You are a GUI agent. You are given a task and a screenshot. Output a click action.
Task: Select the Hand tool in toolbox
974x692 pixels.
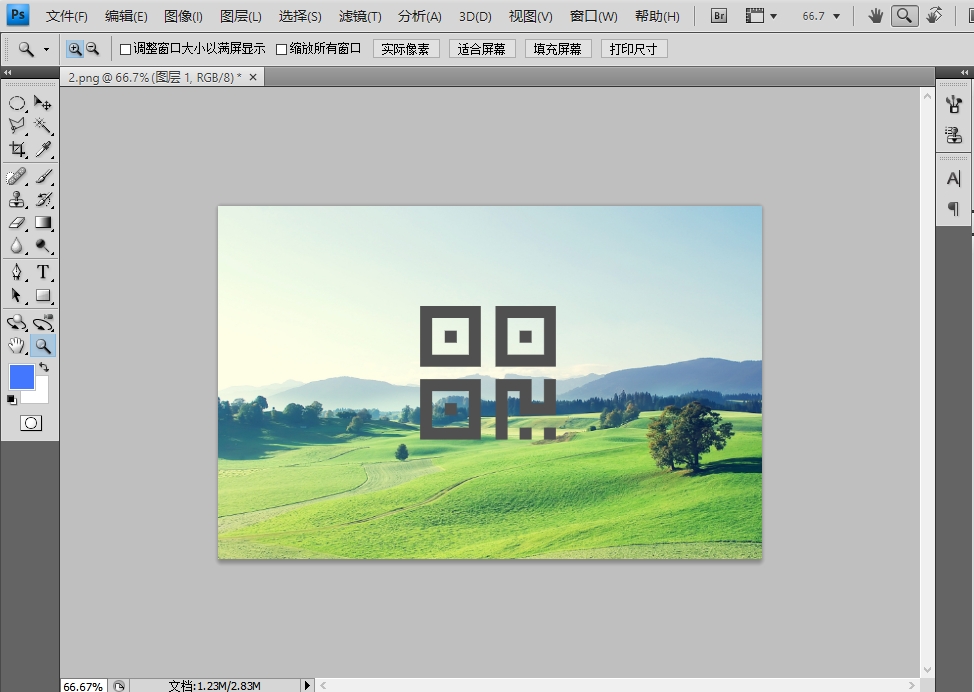coord(17,346)
